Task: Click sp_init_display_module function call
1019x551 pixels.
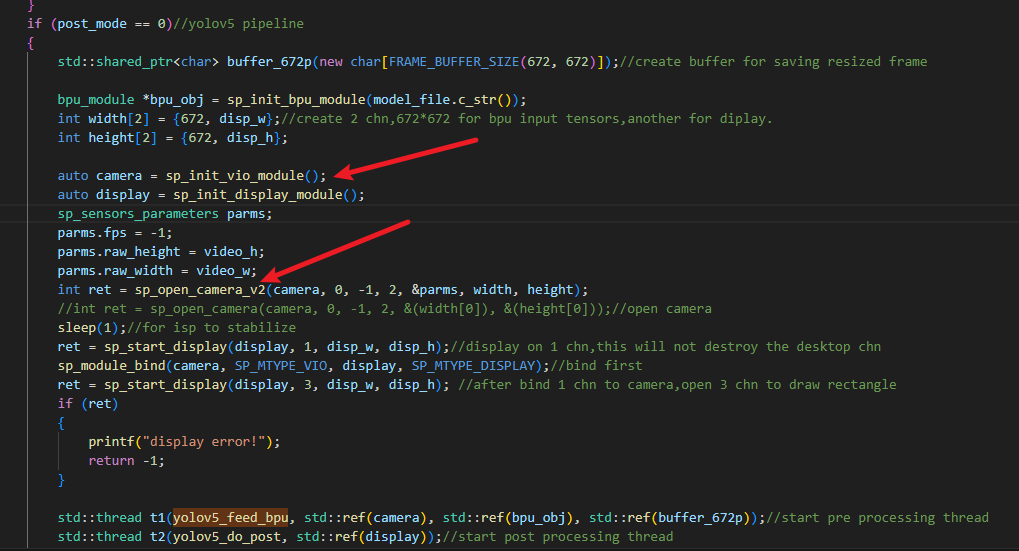Action: pos(257,195)
